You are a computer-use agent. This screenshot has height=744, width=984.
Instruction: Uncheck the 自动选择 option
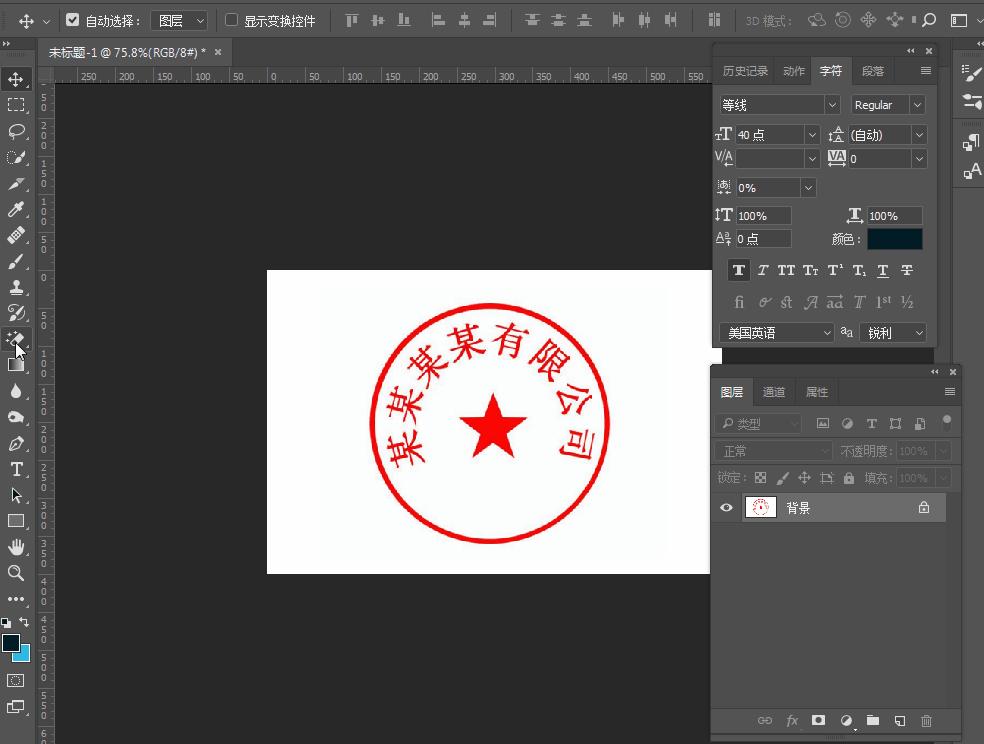pos(74,19)
